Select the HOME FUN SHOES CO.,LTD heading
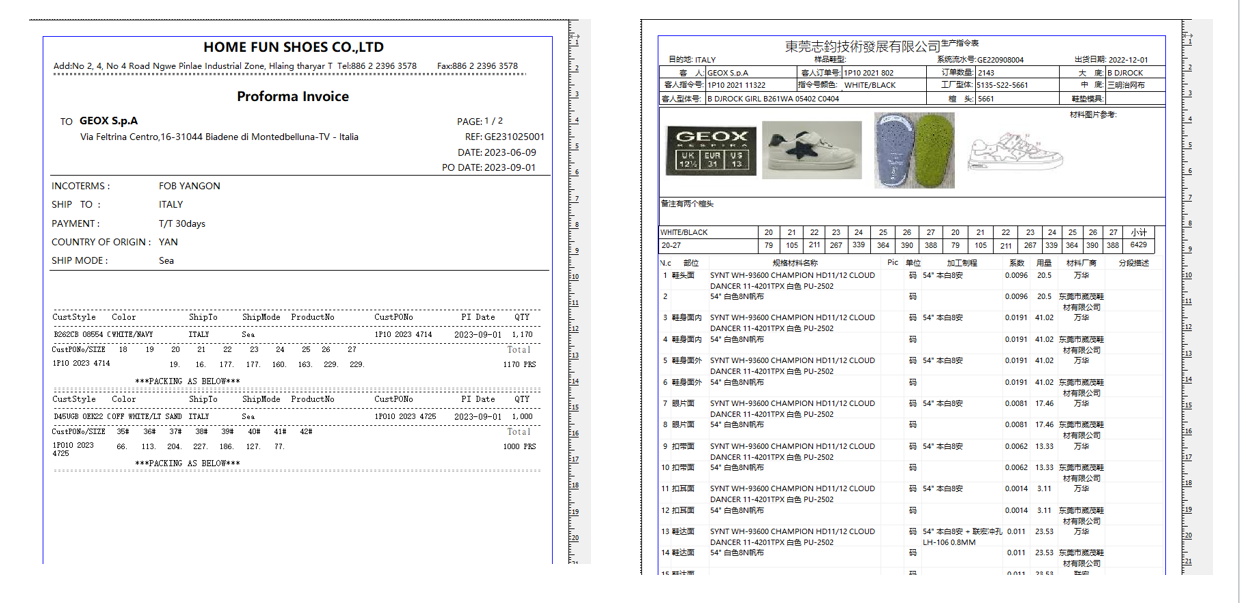Screen dimensions: 1240x603 click(x=293, y=47)
